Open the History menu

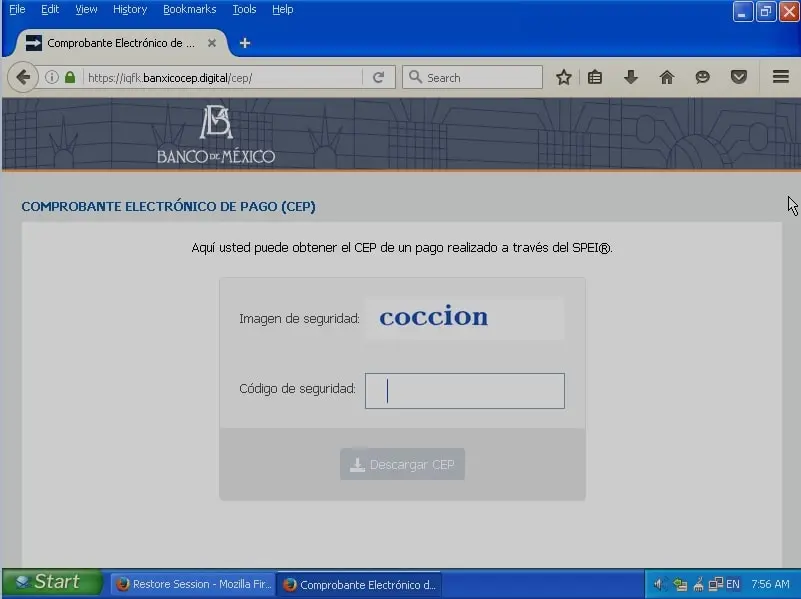coord(130,9)
